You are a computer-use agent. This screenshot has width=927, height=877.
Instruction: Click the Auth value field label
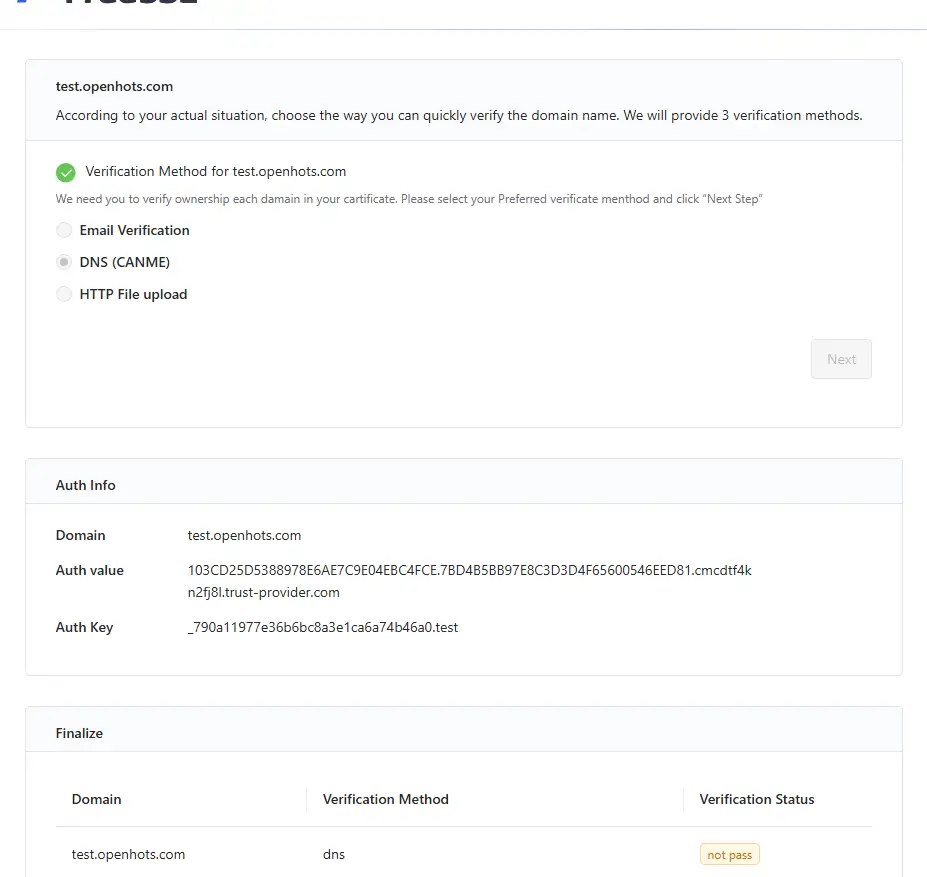tap(90, 570)
